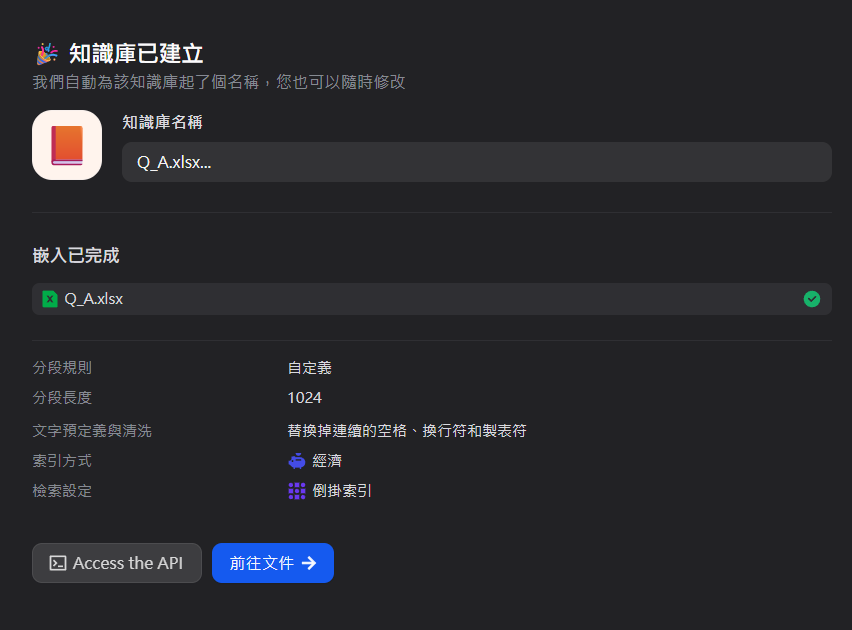
Task: Click the party popper emoji in the title
Action: [46, 53]
